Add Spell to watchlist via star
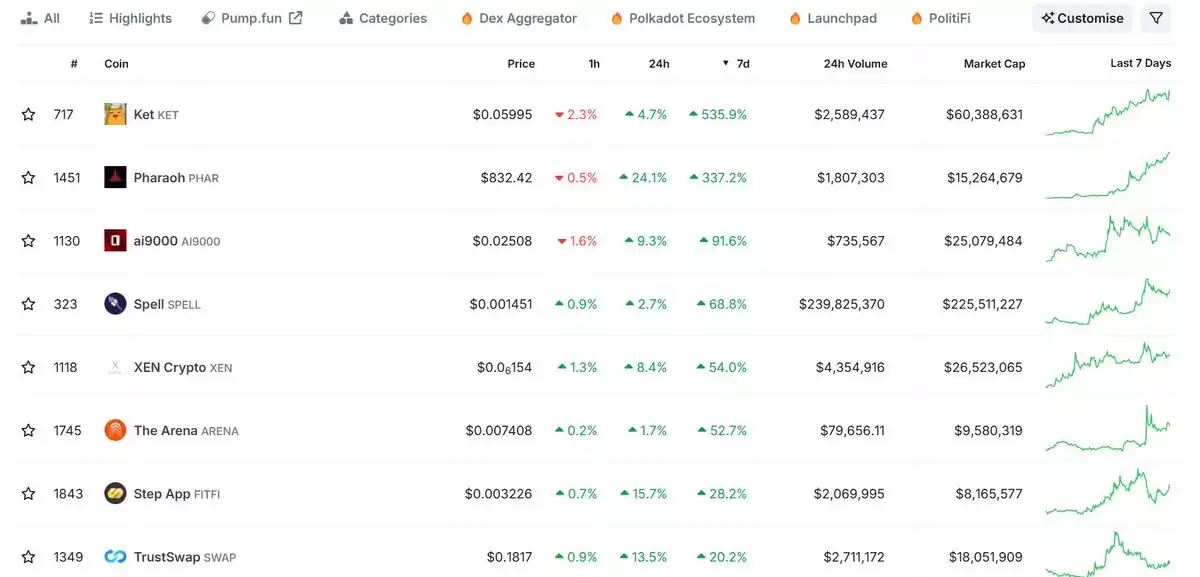The width and height of the screenshot is (1200, 577). (x=28, y=304)
